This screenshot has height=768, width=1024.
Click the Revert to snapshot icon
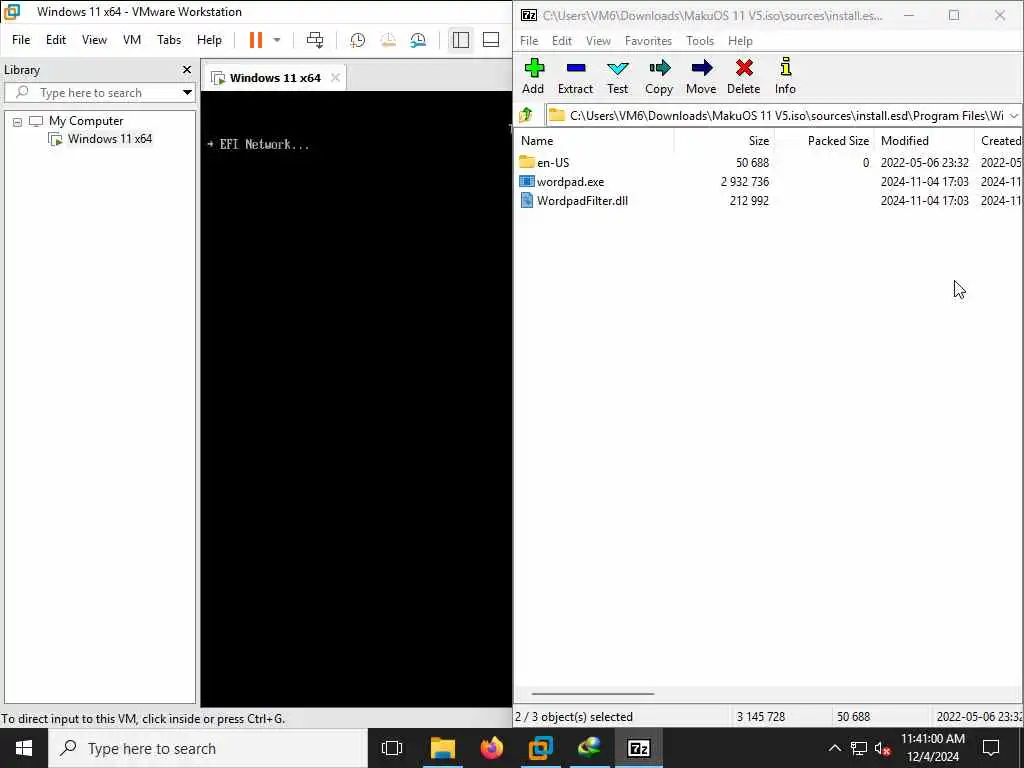(x=388, y=40)
